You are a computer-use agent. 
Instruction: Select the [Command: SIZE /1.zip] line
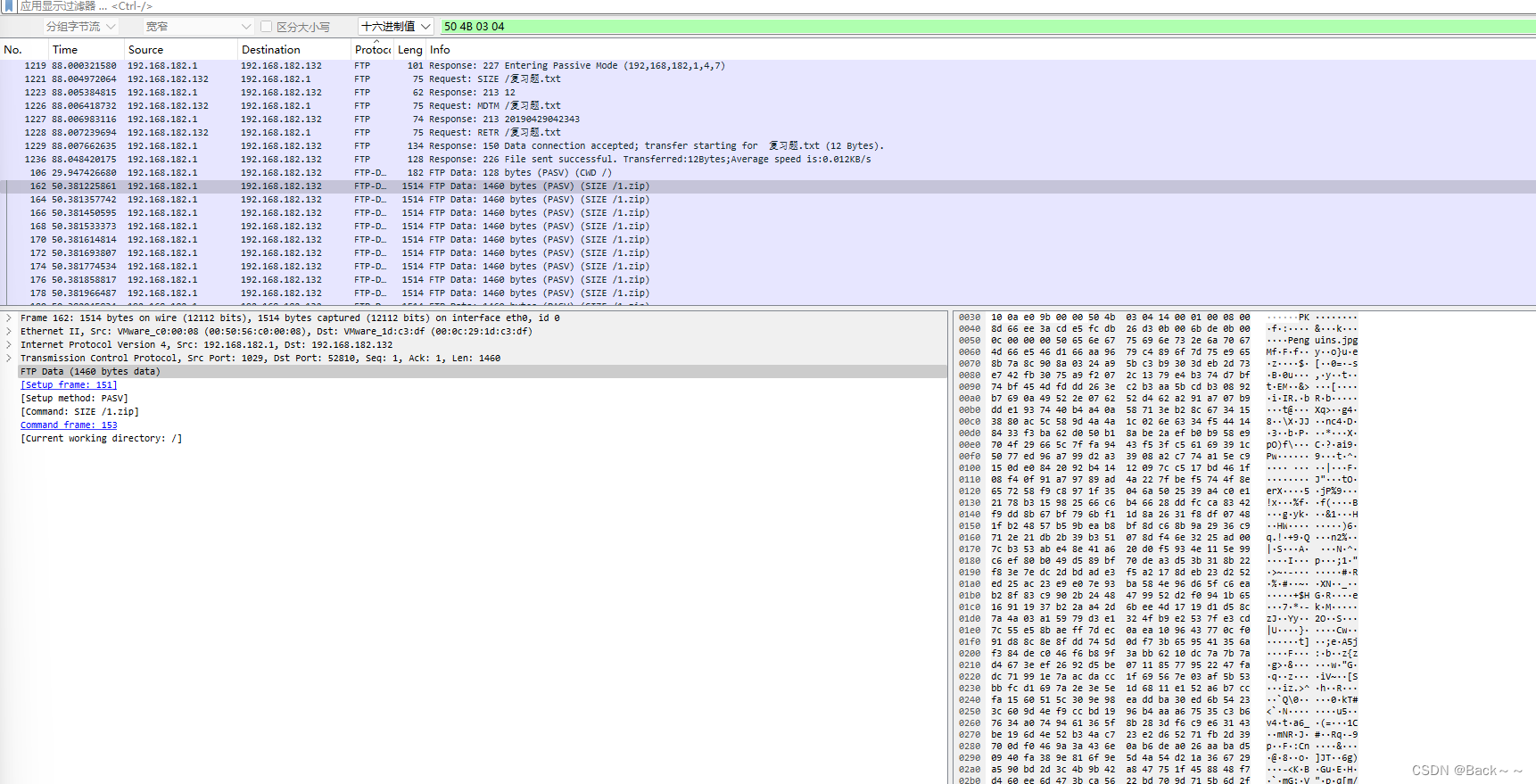coord(79,411)
